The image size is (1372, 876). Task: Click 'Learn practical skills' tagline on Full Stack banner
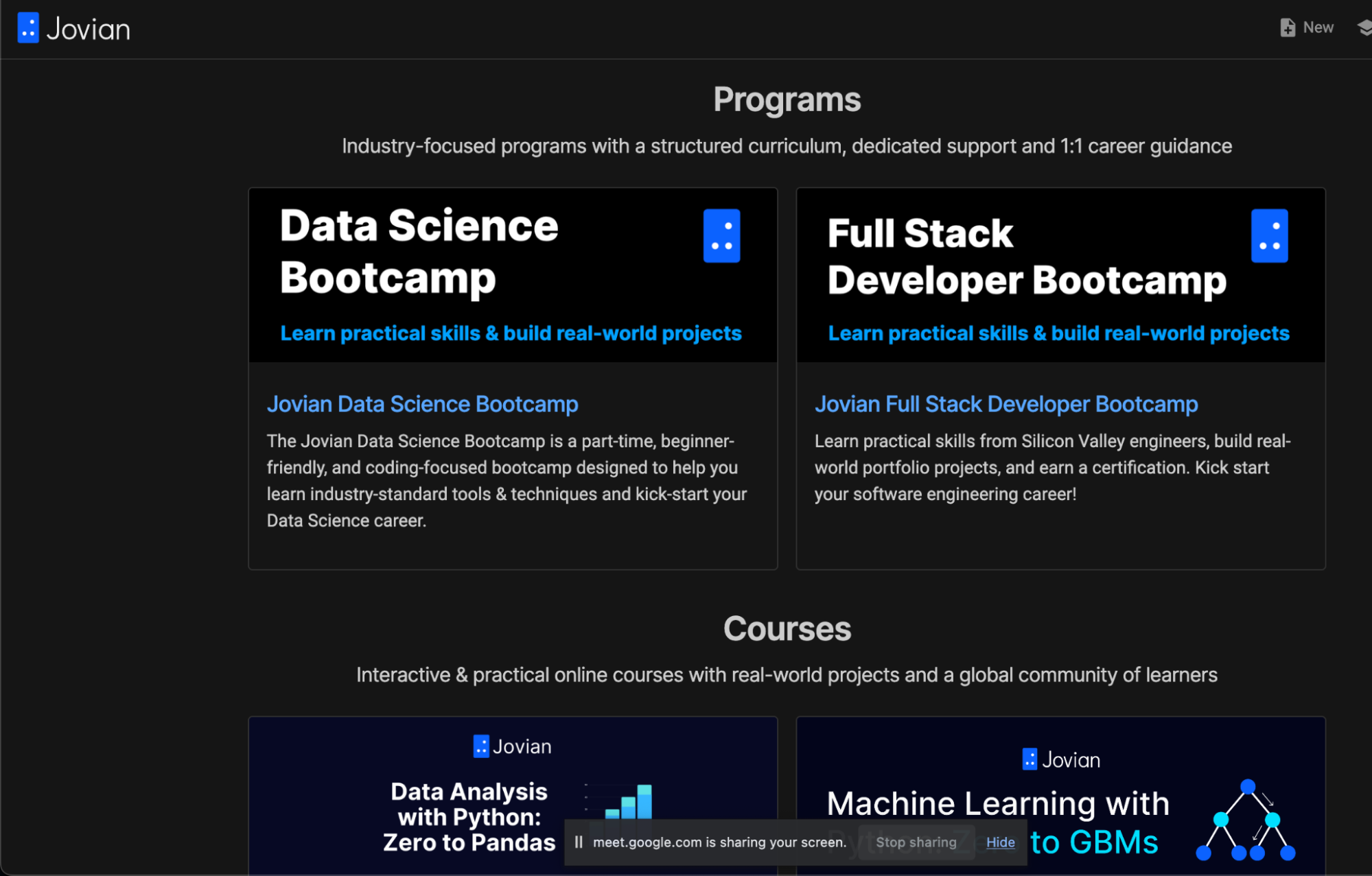[x=1058, y=333]
